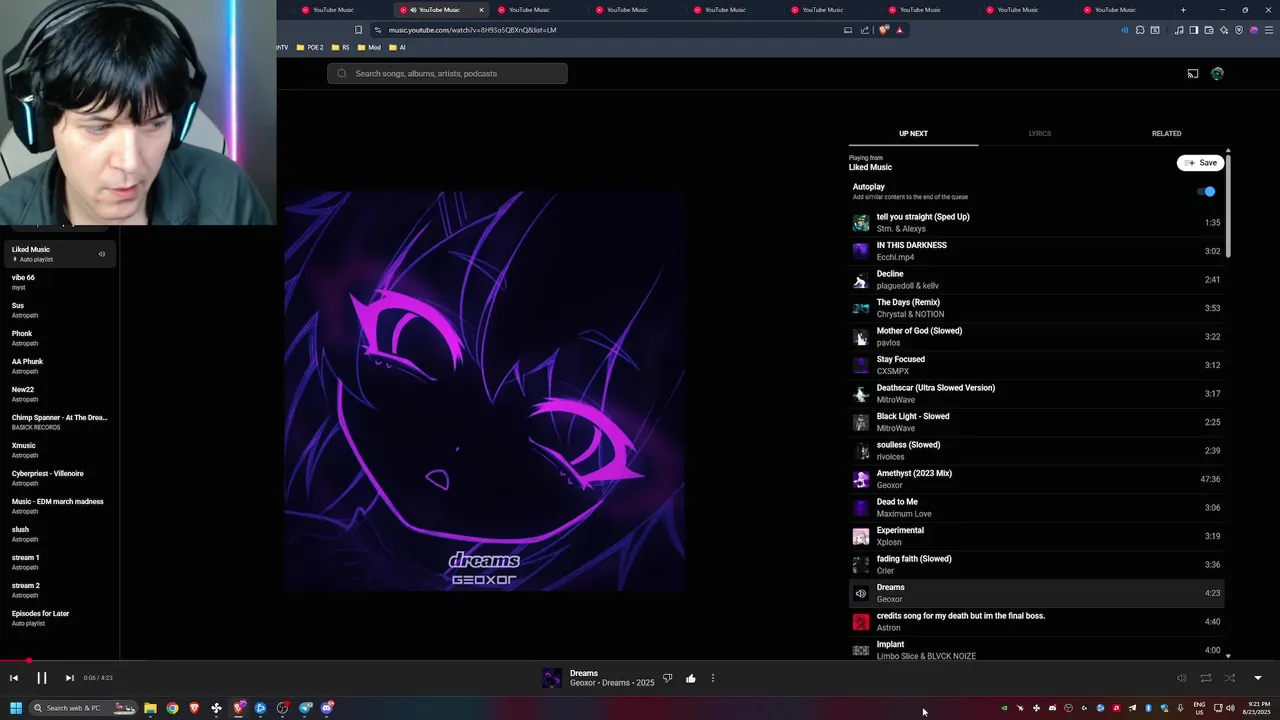Open the 'Xmusic' playlist

60,450
